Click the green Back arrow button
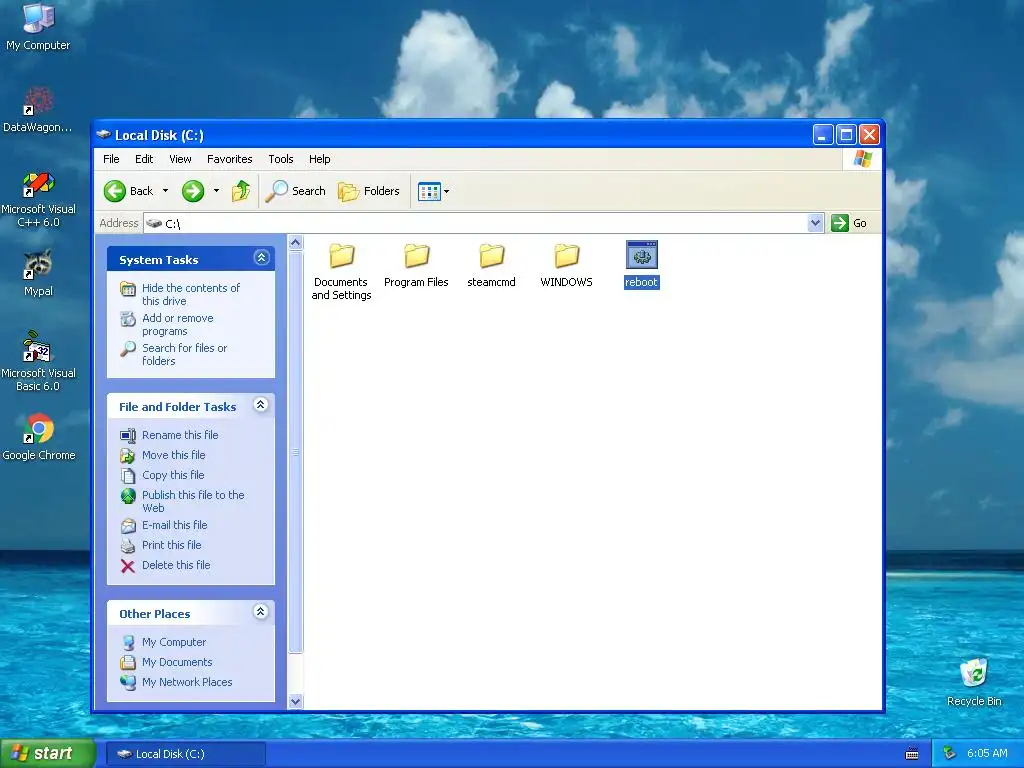This screenshot has height=768, width=1024. [115, 191]
